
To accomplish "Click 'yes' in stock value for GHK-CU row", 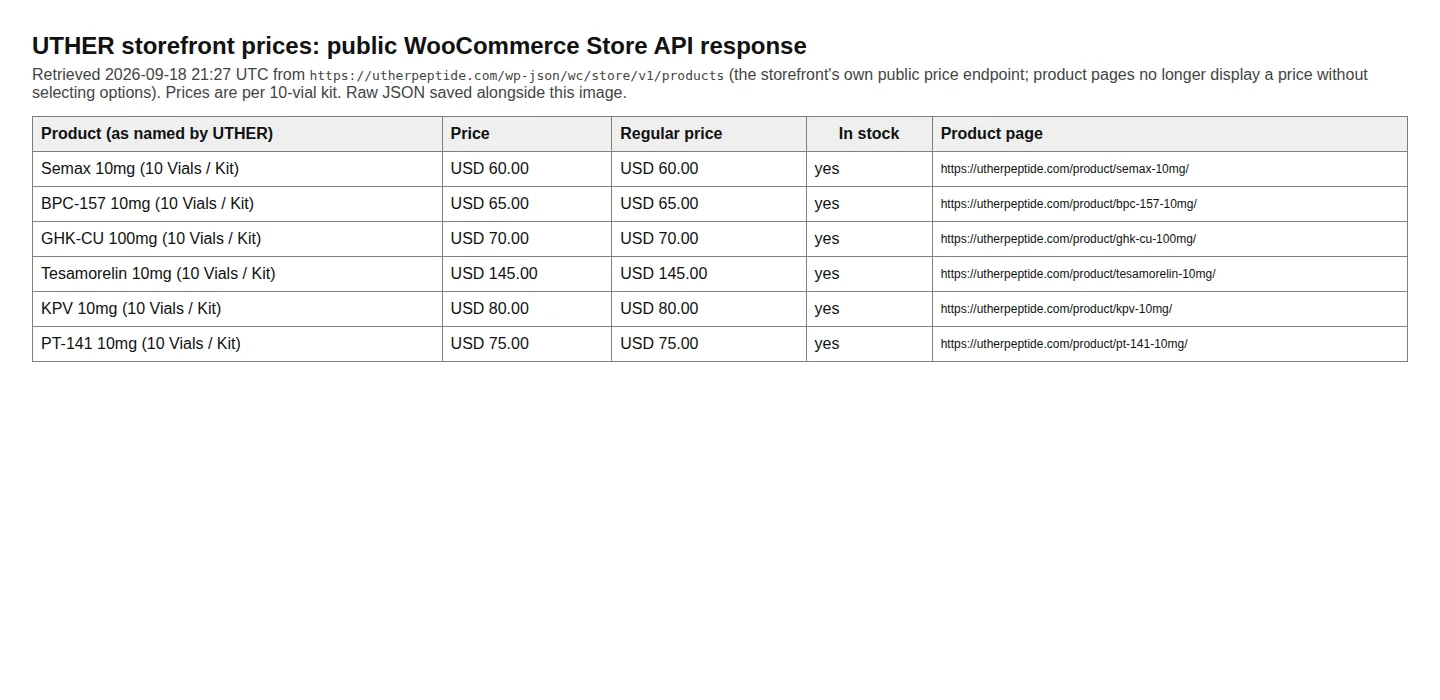I will pyautogui.click(x=827, y=239).
